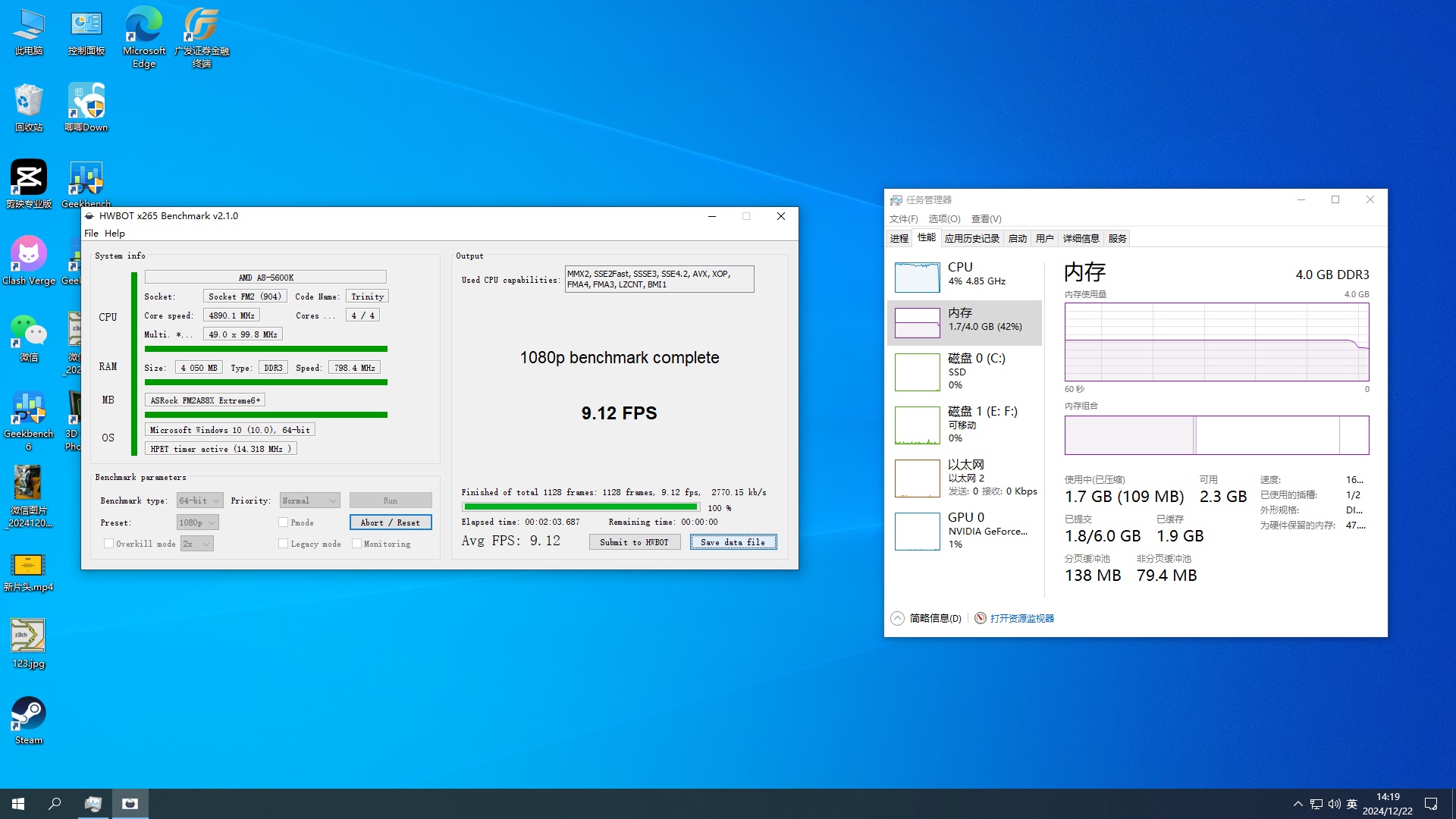Screen dimensions: 1456x819
Task: Open the volume tray icon
Action: point(1335,804)
